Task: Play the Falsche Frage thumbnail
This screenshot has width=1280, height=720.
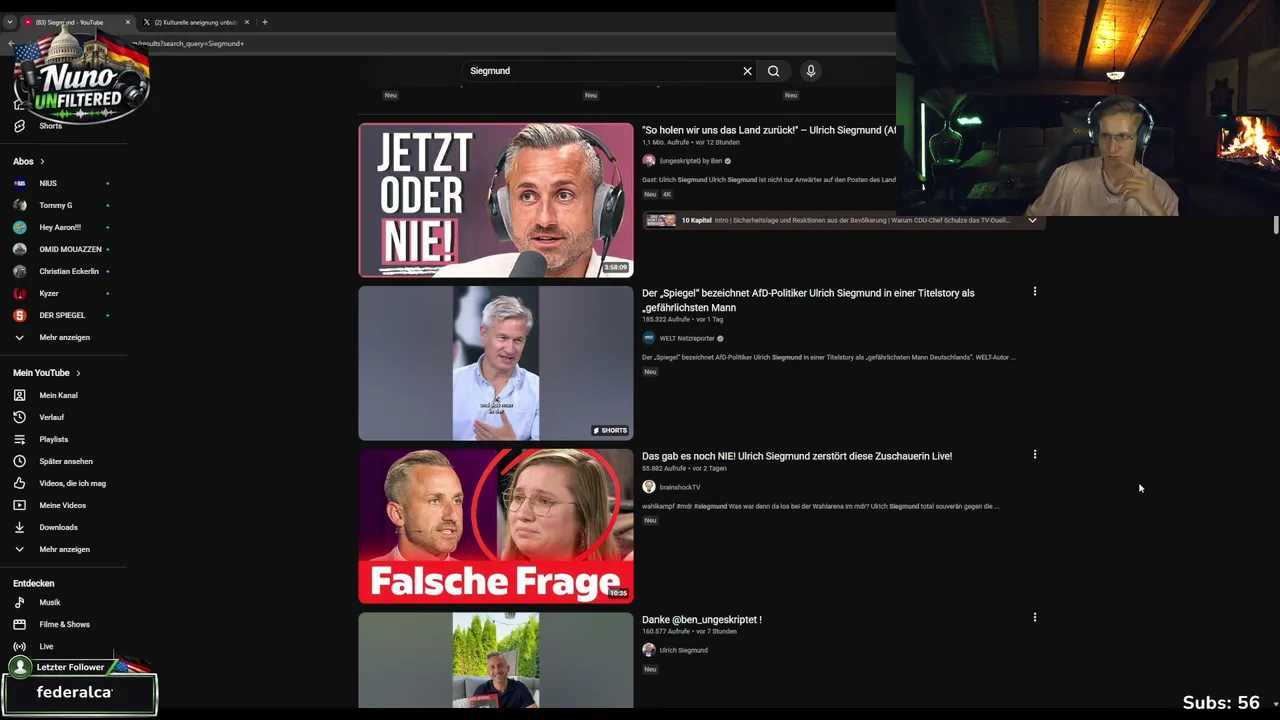Action: (x=496, y=526)
